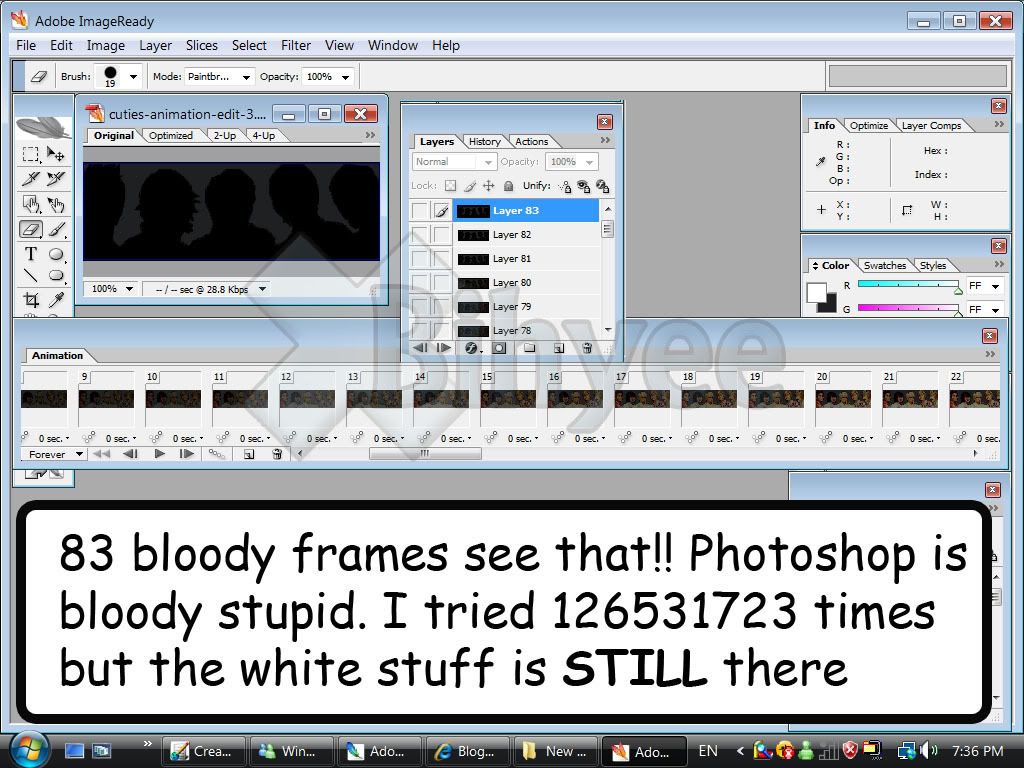Select the Line tool

point(30,275)
